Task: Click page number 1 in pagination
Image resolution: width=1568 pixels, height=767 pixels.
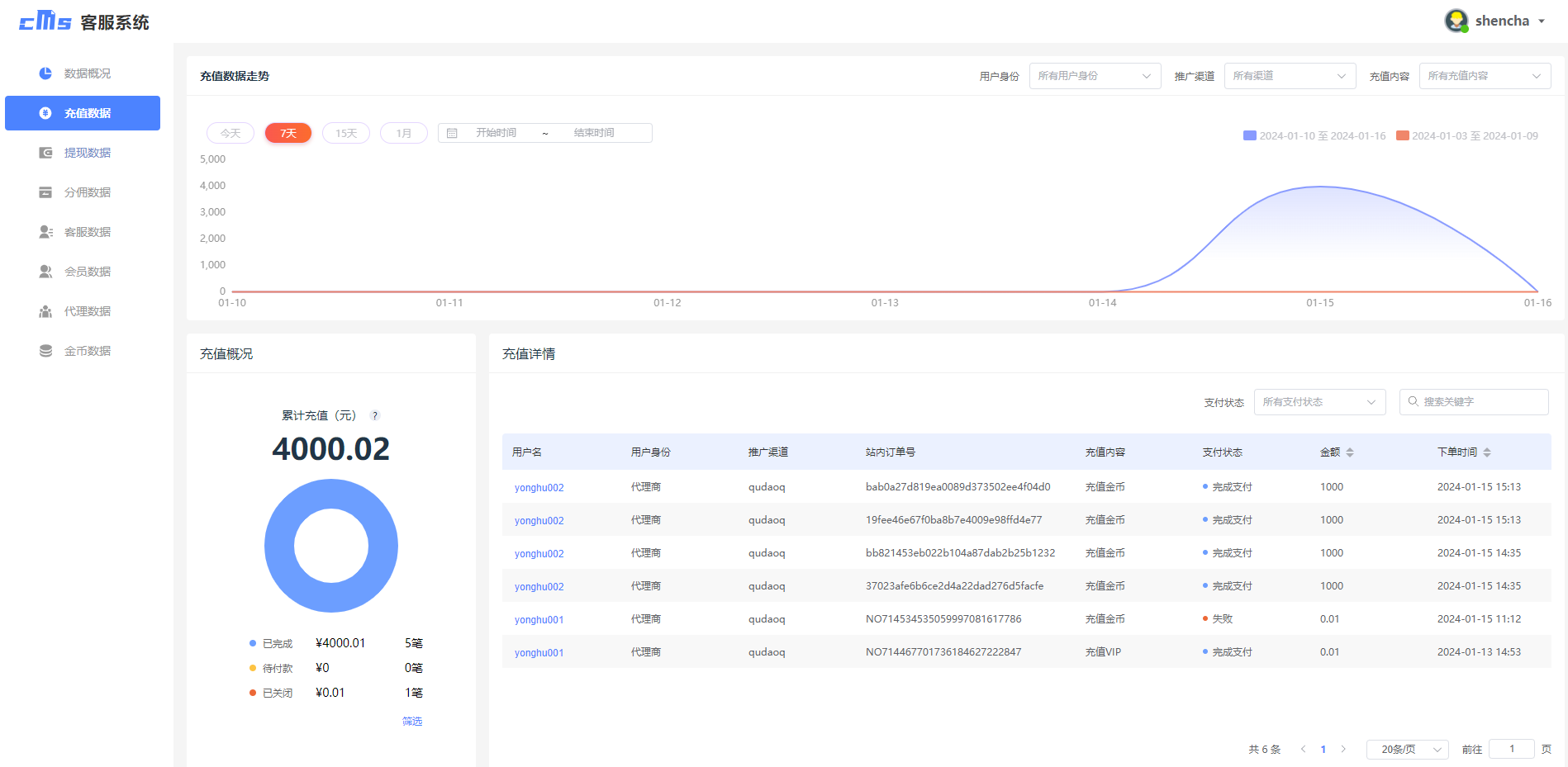Action: tap(1323, 749)
